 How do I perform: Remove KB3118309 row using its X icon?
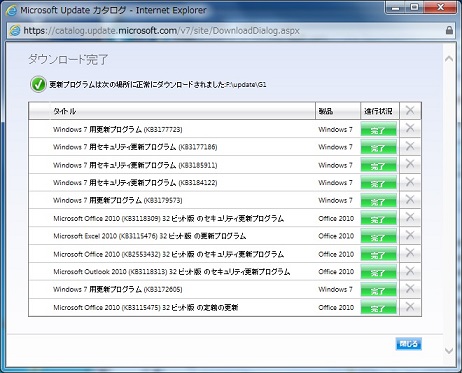click(410, 217)
